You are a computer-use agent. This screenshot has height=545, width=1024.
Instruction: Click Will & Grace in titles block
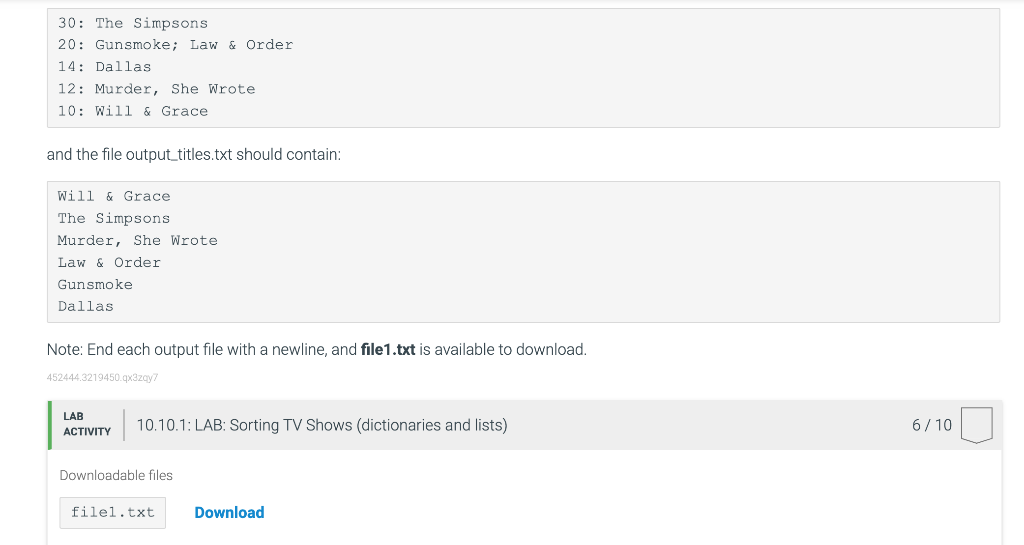point(114,196)
